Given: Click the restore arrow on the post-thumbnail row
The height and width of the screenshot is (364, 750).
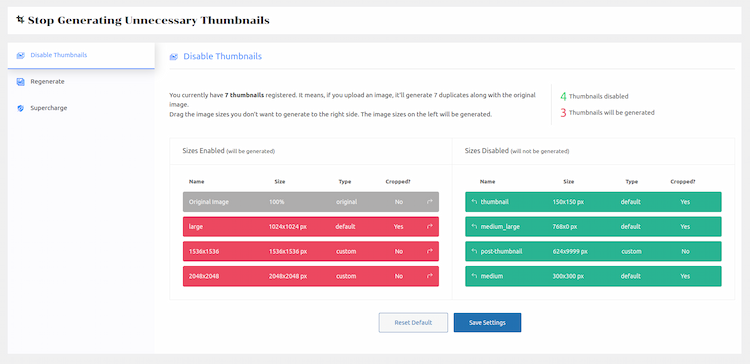Looking at the screenshot, I should 474,251.
